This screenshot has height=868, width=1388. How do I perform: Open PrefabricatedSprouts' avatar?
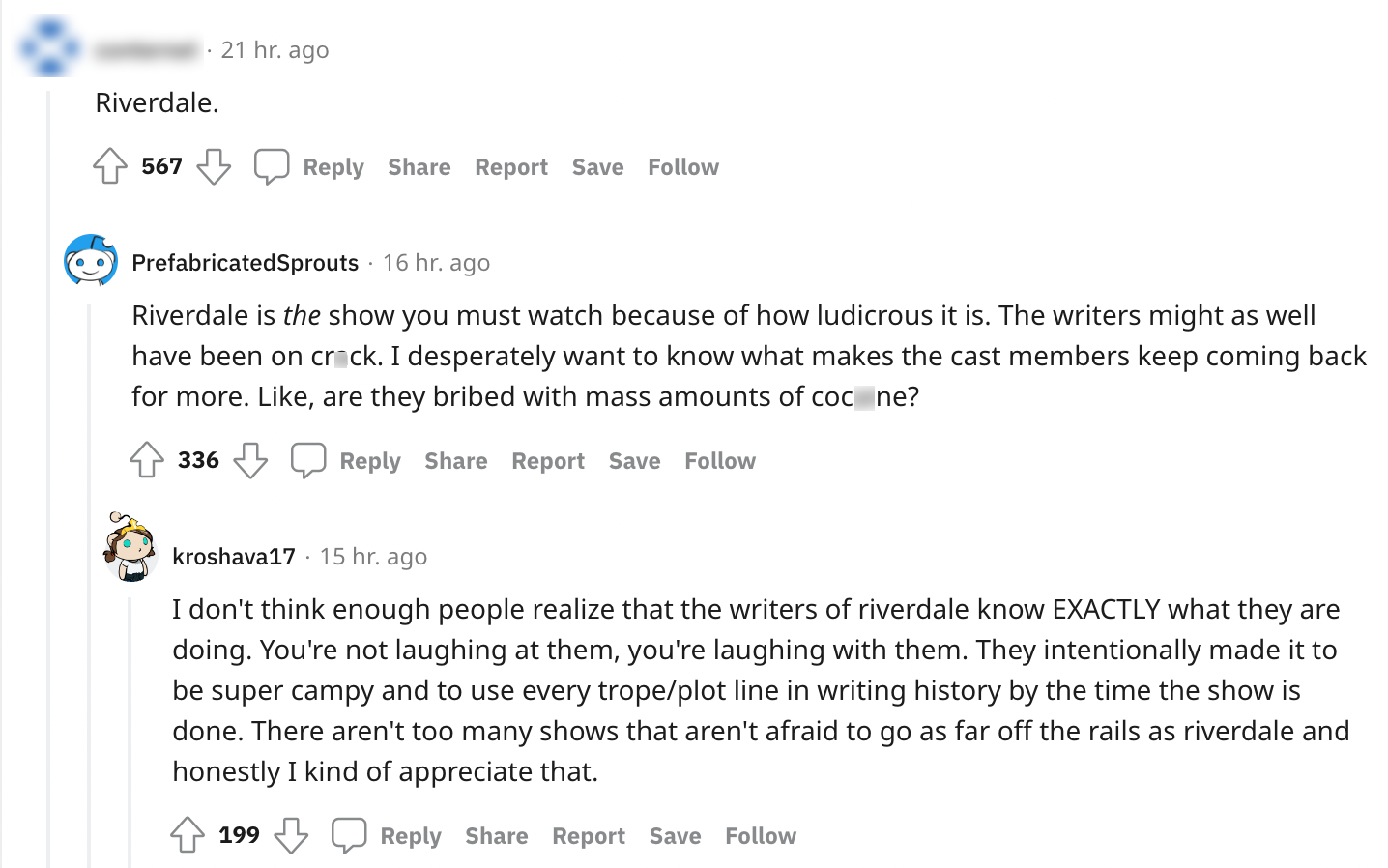[91, 261]
